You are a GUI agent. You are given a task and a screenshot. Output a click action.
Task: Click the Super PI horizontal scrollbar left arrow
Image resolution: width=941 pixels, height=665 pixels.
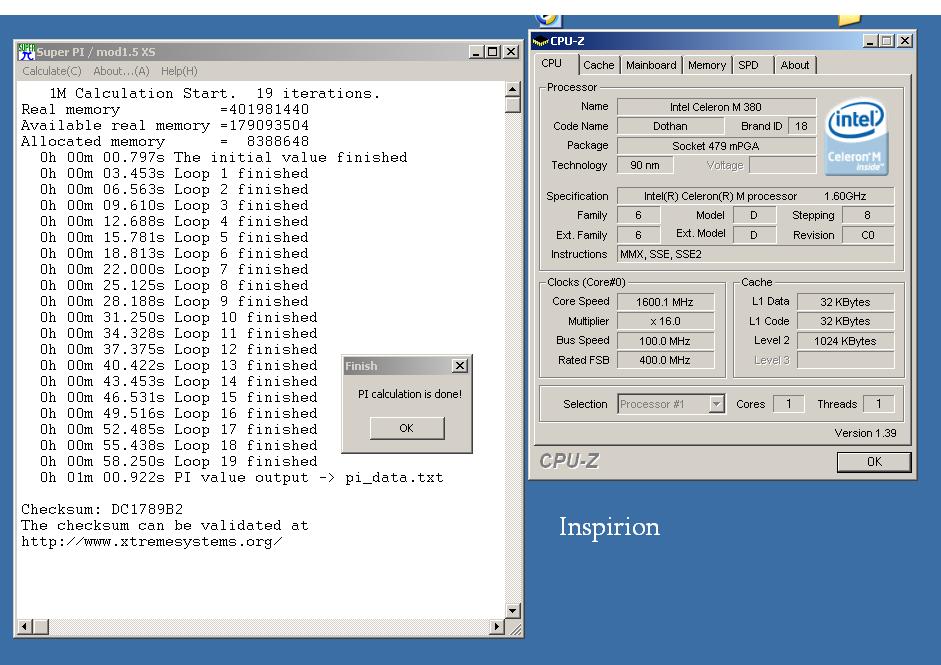point(25,627)
